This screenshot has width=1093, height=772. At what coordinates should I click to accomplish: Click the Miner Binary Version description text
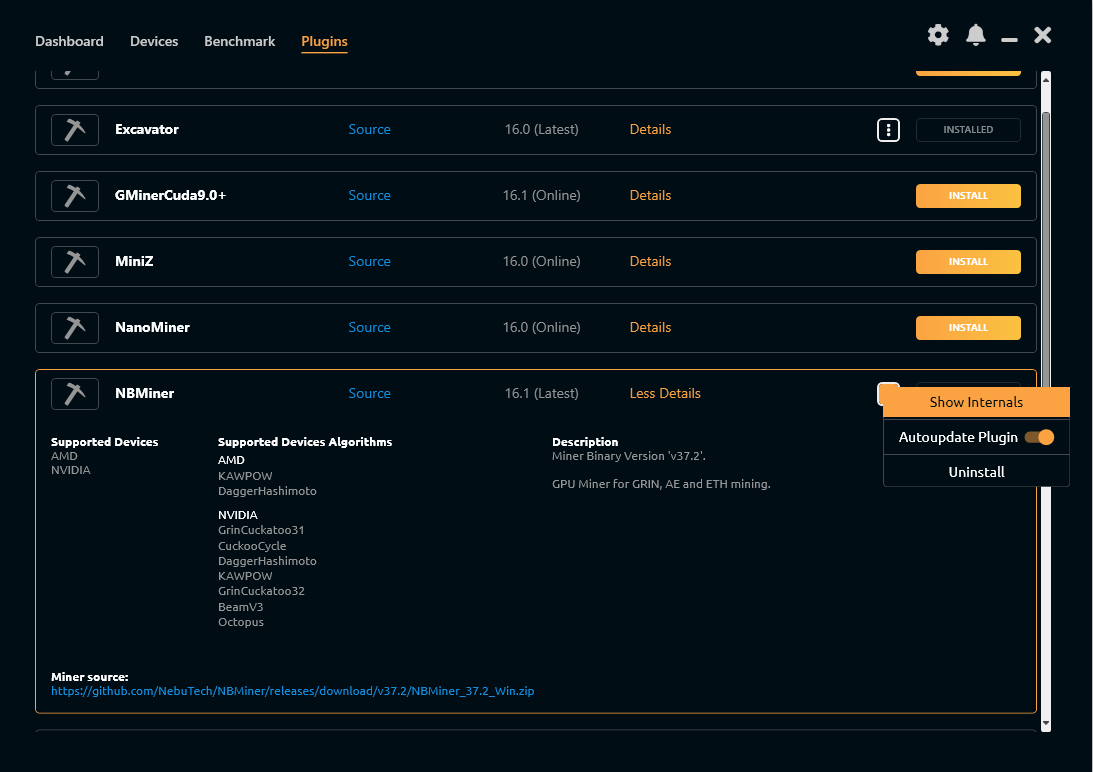pyautogui.click(x=629, y=456)
